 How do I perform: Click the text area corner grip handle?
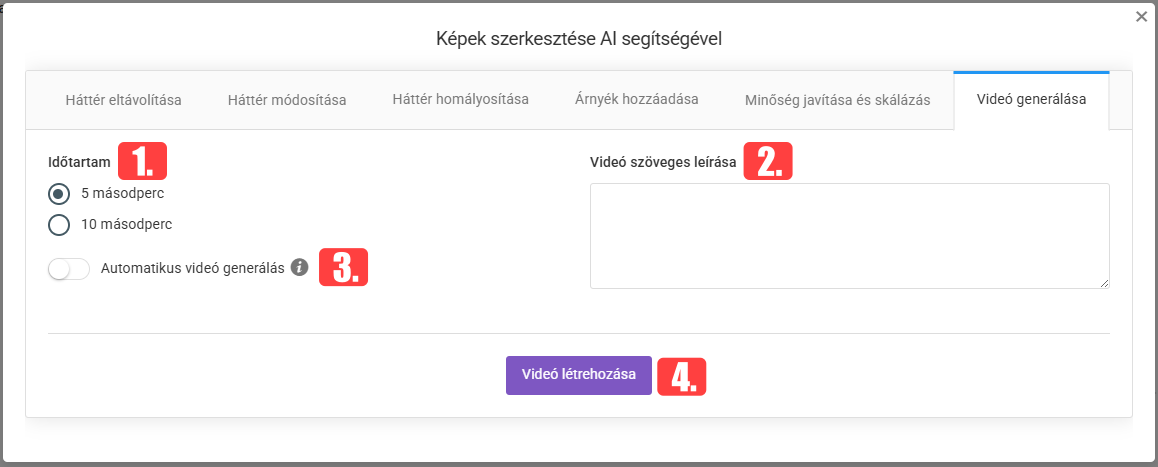(x=1104, y=284)
